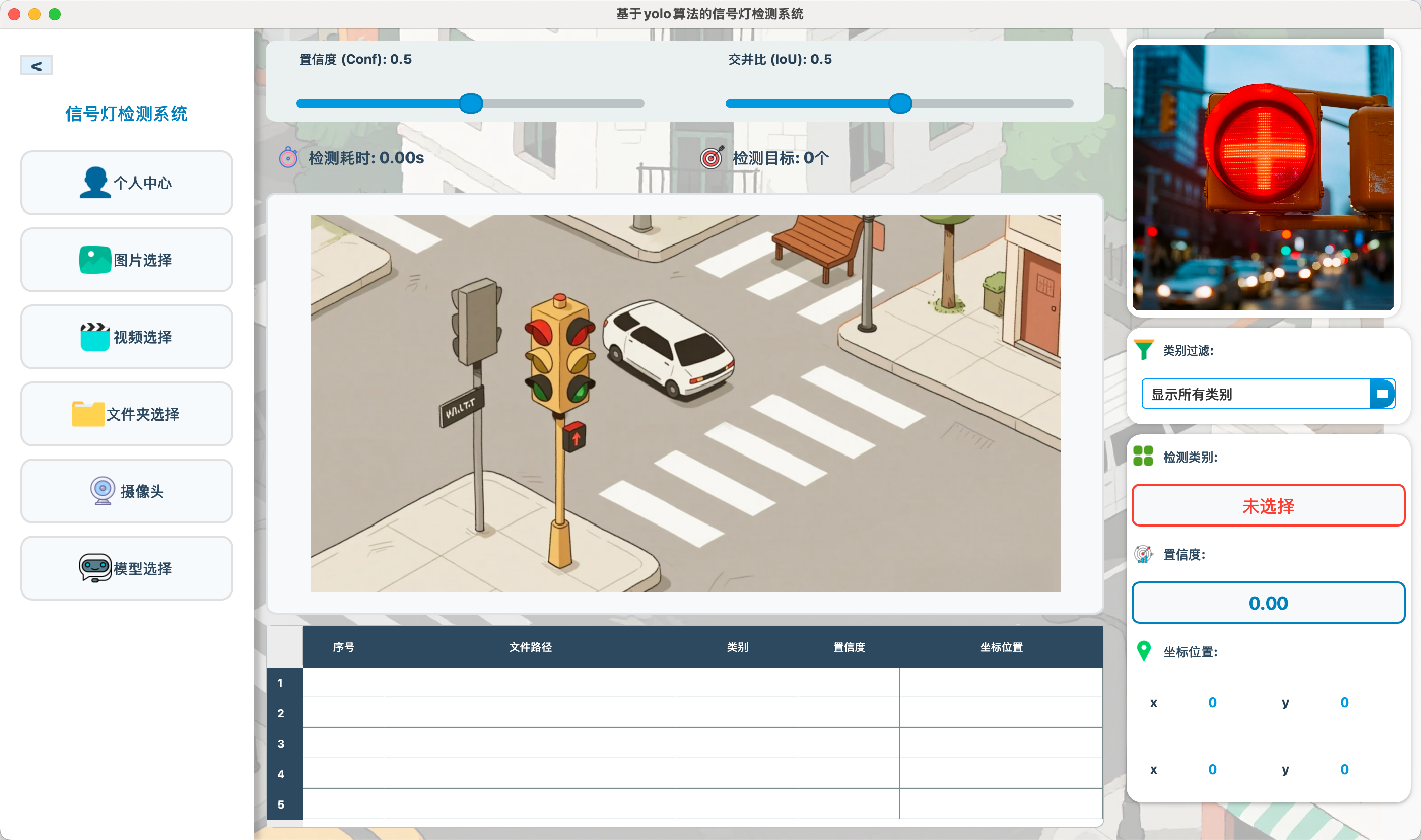The height and width of the screenshot is (840, 1421).
Task: Click the Conf confidence slider handle
Action: (470, 103)
